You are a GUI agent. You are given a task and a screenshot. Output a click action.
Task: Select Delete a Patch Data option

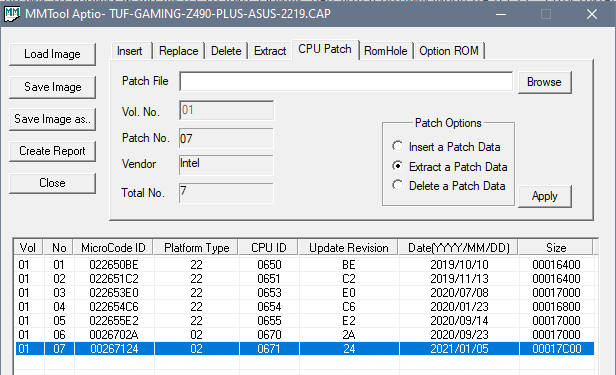448,186
